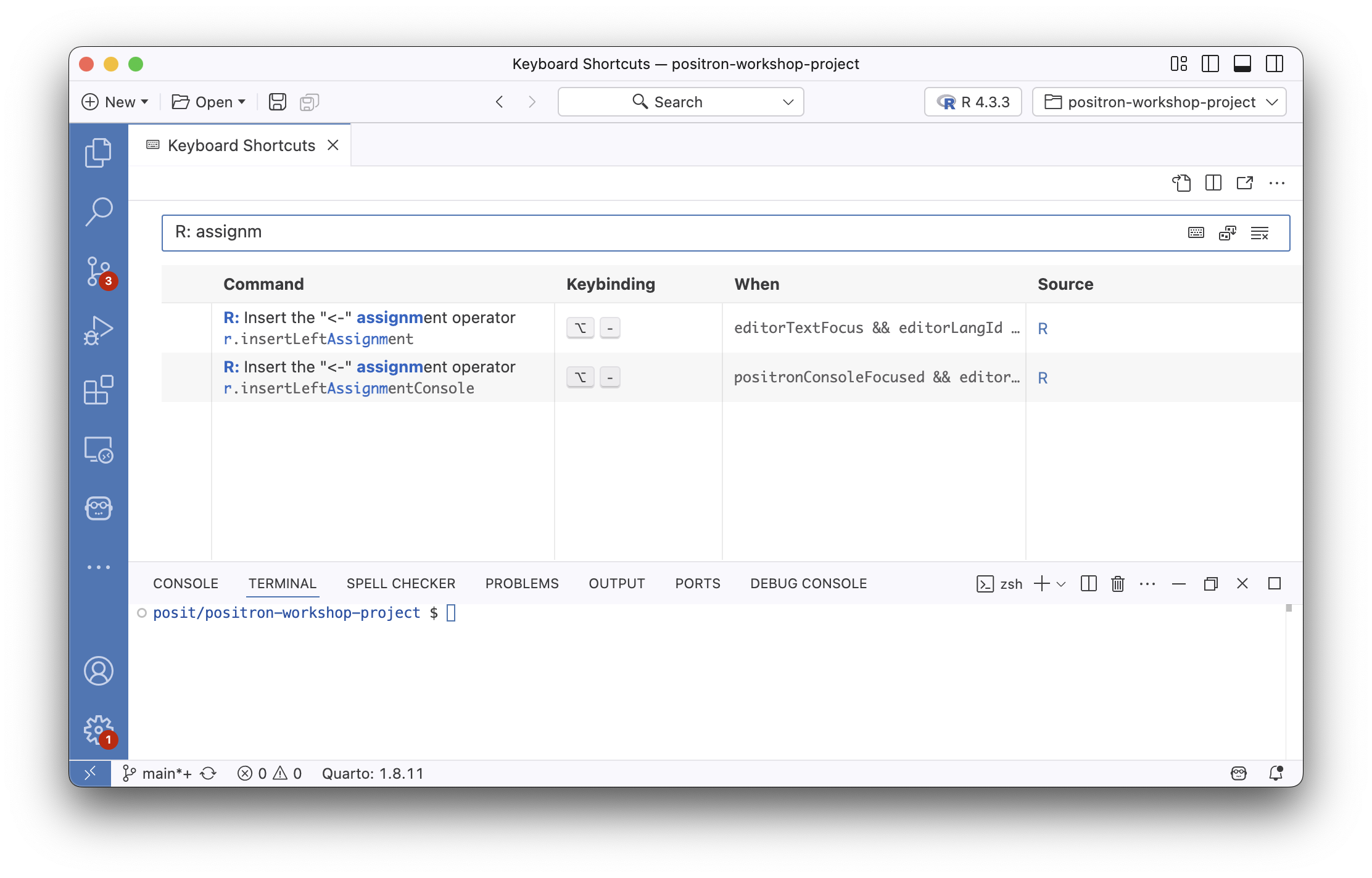The width and height of the screenshot is (1372, 878).
Task: Open the Explorer view in the activity bar
Action: click(98, 152)
